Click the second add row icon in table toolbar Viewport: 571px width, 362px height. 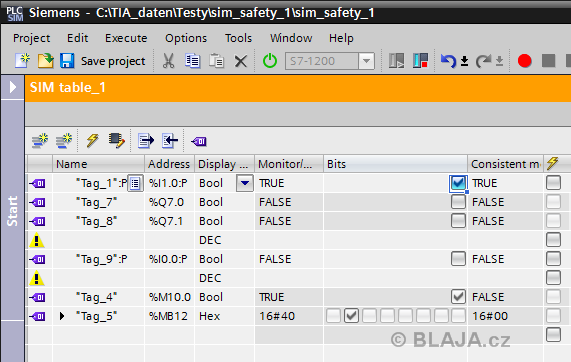click(x=64, y=141)
